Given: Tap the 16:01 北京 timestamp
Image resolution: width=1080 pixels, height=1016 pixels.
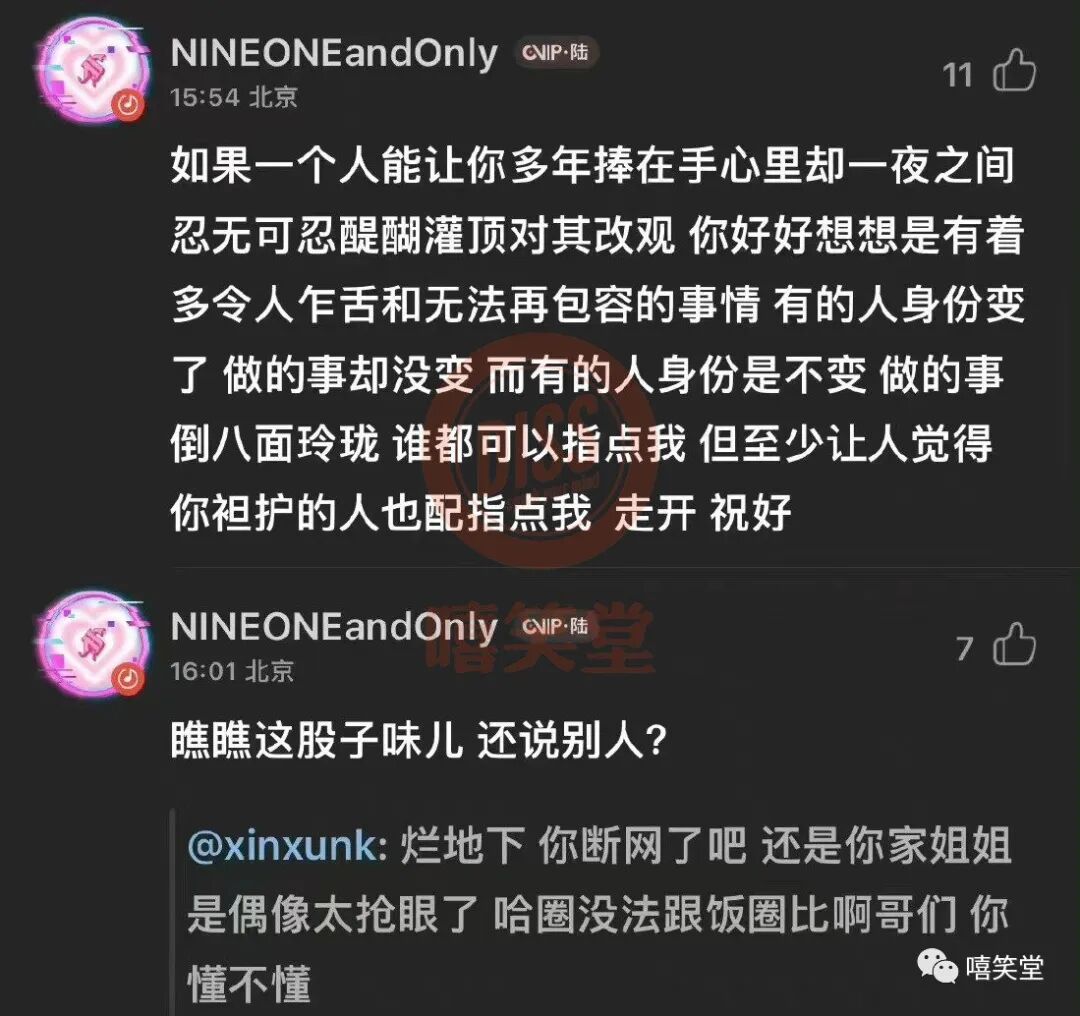Looking at the screenshot, I should pyautogui.click(x=233, y=670).
